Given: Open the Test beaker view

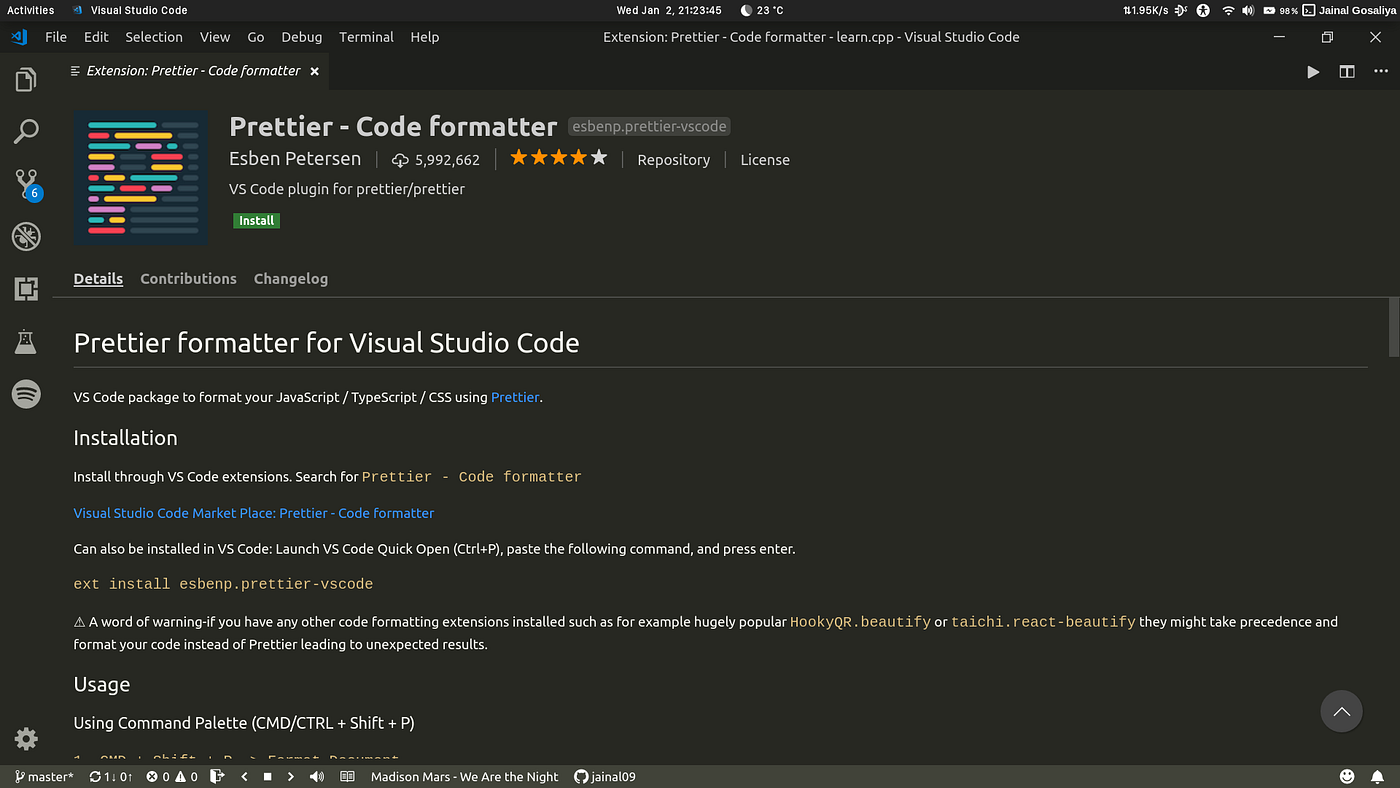Looking at the screenshot, I should click(26, 341).
